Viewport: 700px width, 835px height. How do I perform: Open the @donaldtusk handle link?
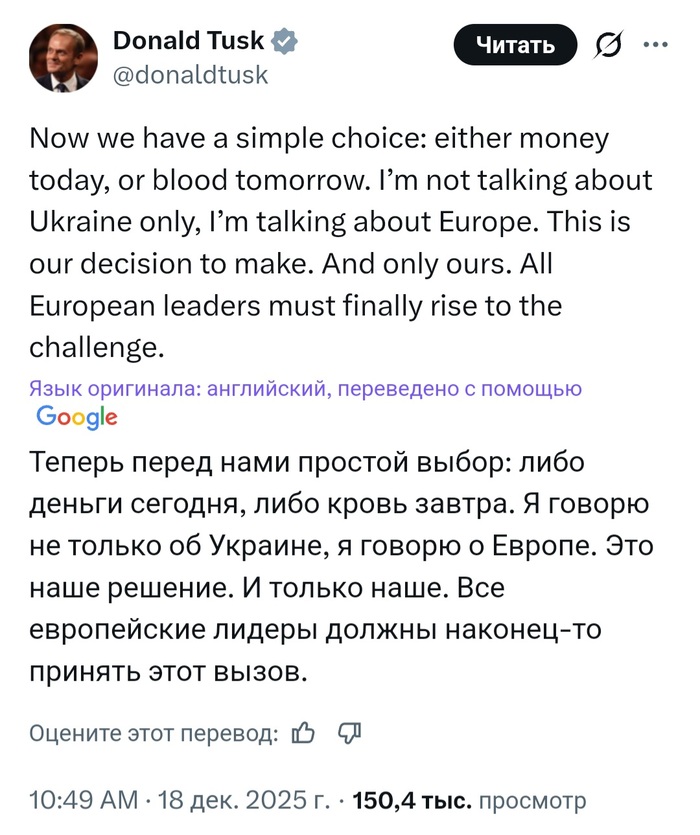point(190,74)
